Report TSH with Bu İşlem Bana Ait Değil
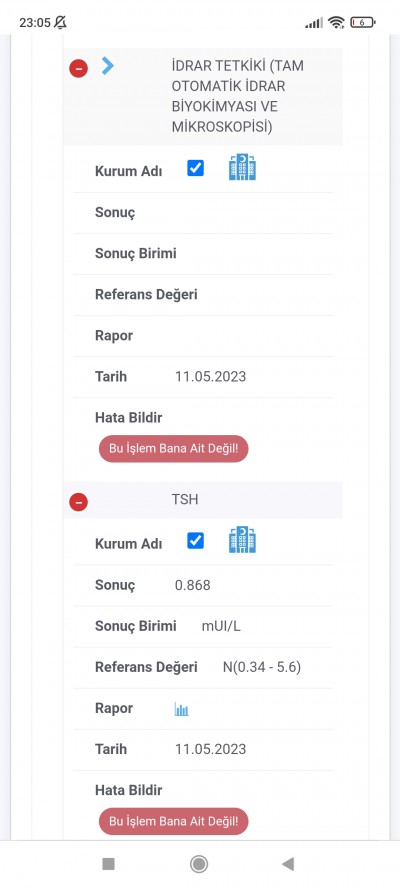The image size is (400, 888). (173, 821)
